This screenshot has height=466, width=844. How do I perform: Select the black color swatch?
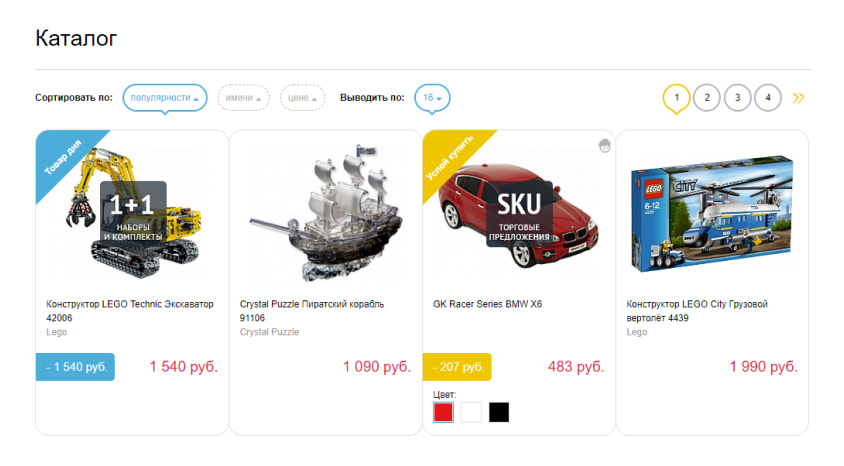point(499,413)
